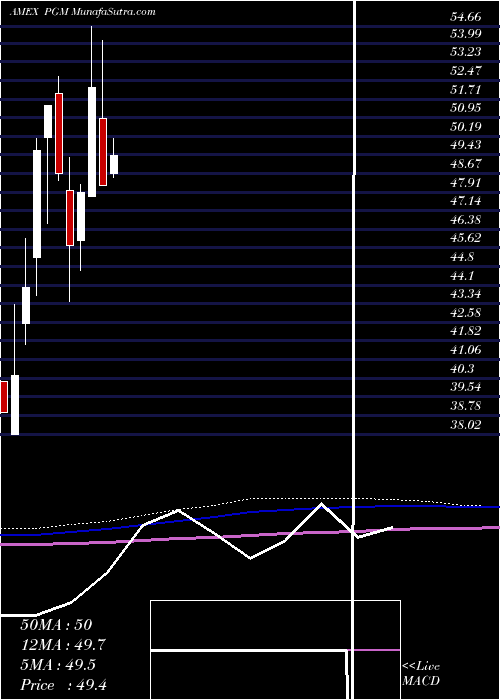This screenshot has width=500, height=700.
Task: Select the 38.02 price label
Action: [x=466, y=424]
